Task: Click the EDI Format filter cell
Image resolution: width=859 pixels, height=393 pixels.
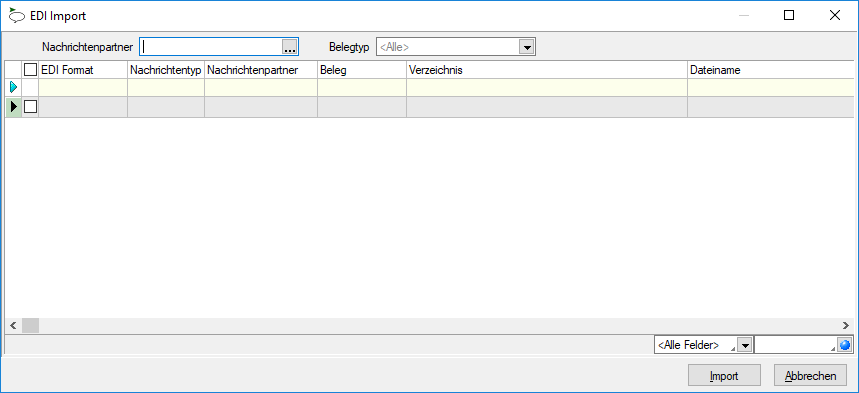Action: pos(83,87)
